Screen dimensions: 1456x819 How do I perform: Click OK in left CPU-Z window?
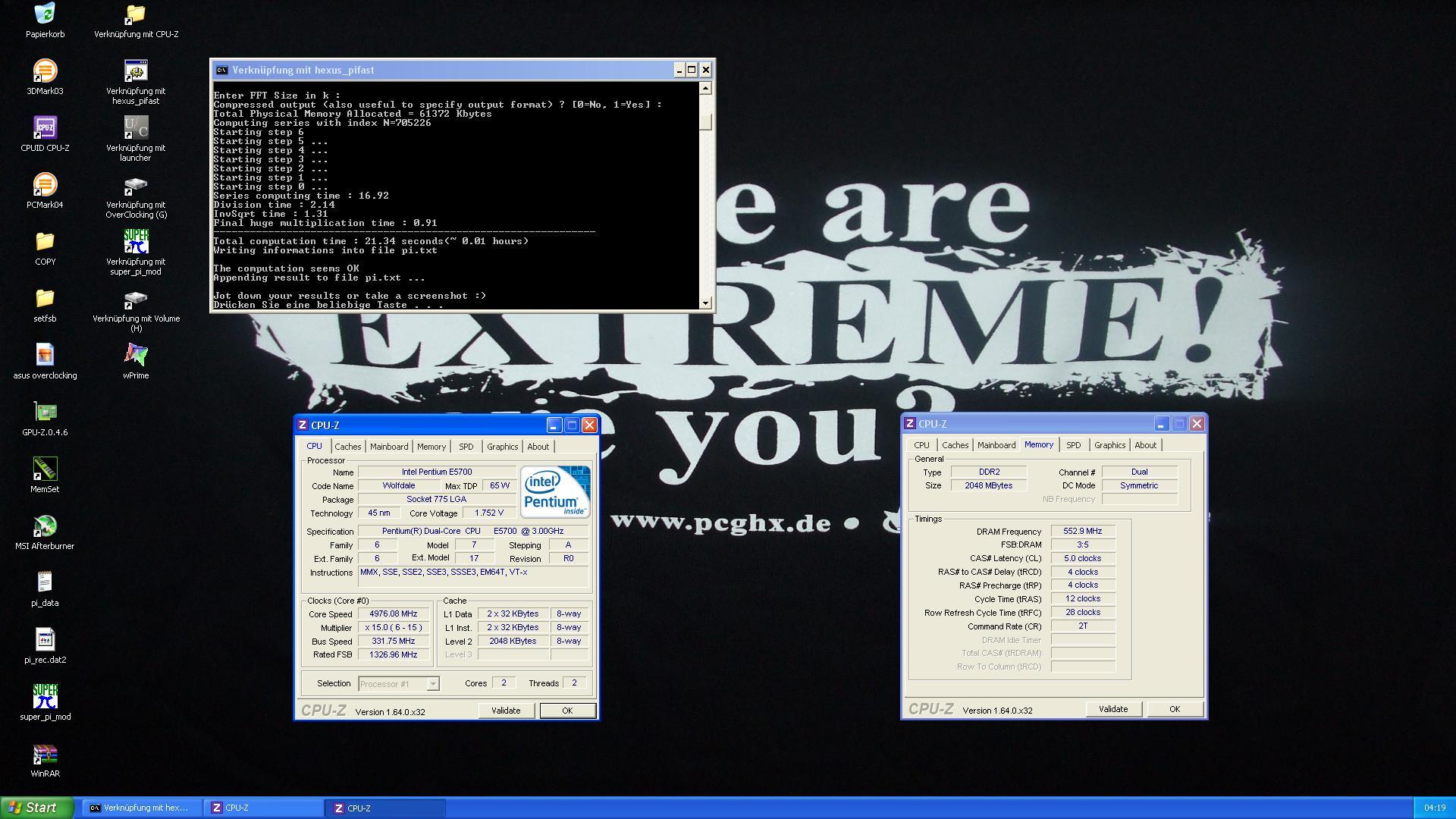(567, 711)
